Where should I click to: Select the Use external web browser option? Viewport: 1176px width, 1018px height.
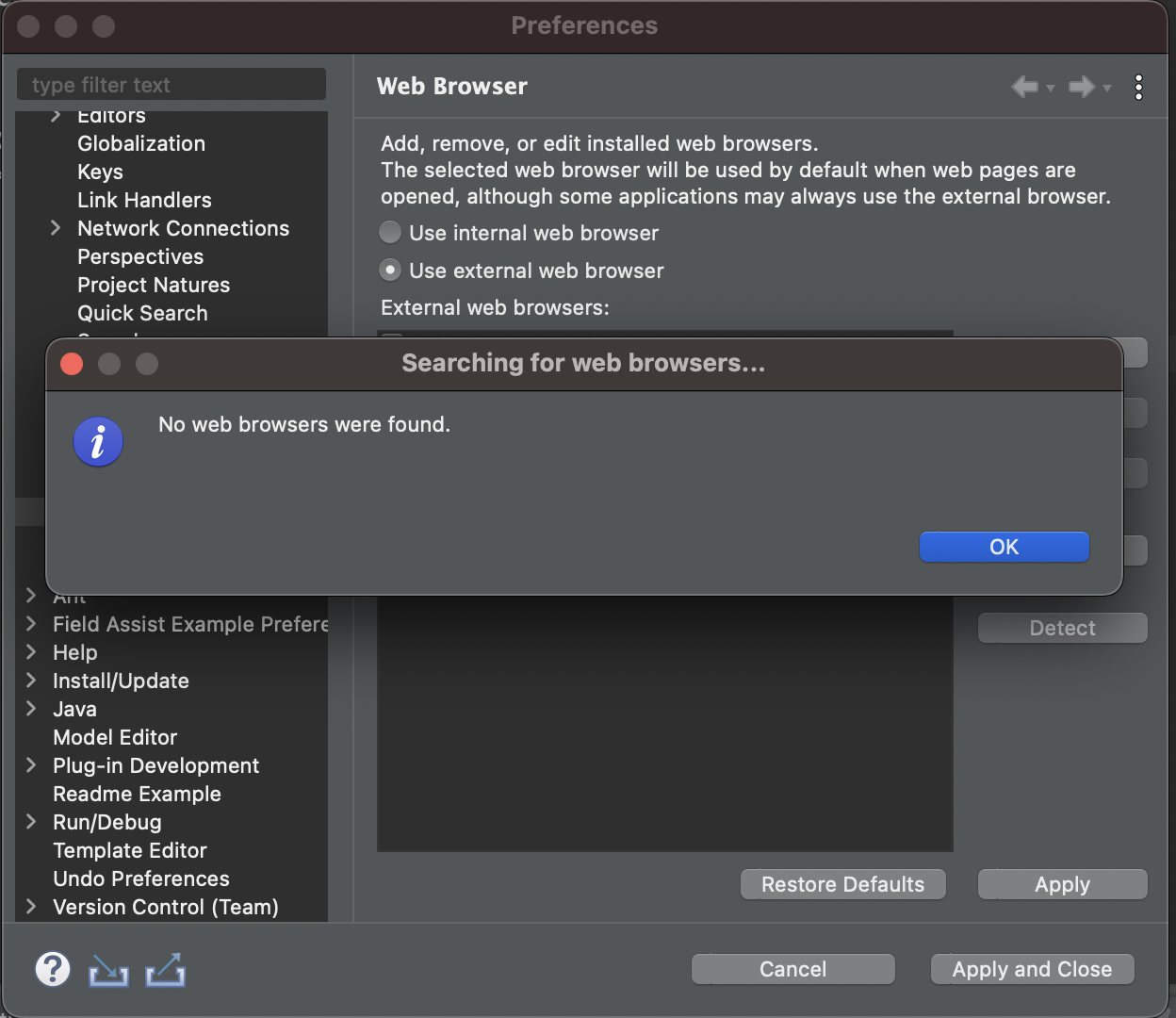coord(389,270)
